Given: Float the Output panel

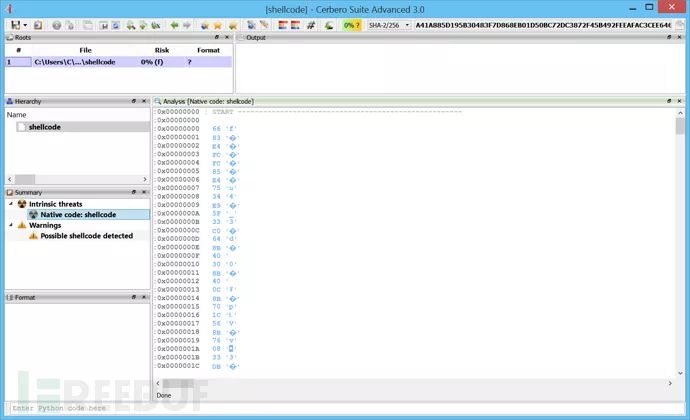Looking at the screenshot, I should click(669, 37).
